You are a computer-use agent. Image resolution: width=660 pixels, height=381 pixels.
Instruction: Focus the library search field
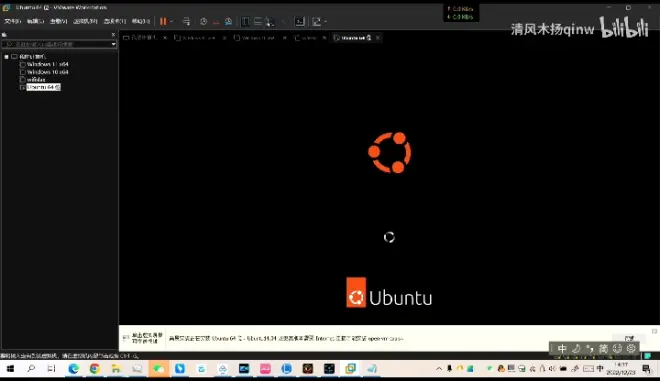point(56,44)
